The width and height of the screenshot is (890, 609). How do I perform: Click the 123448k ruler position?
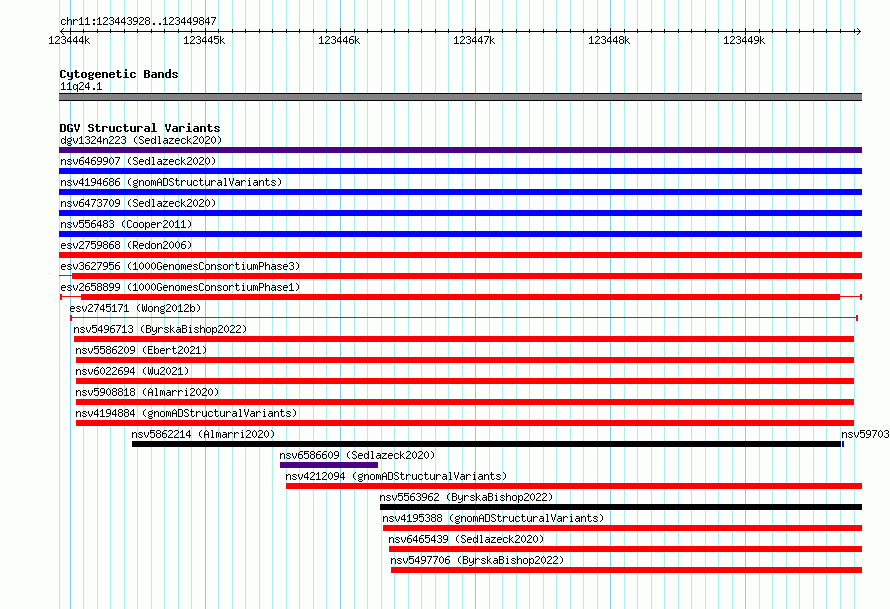[609, 40]
